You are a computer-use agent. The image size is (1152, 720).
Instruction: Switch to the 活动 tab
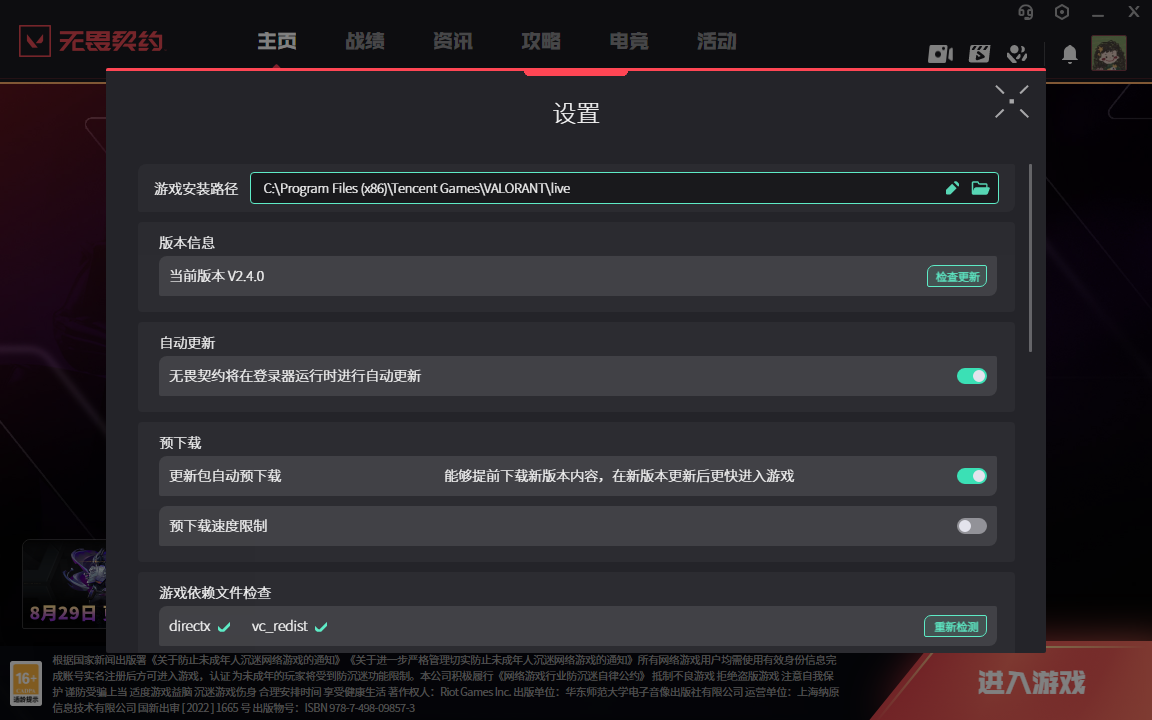717,41
